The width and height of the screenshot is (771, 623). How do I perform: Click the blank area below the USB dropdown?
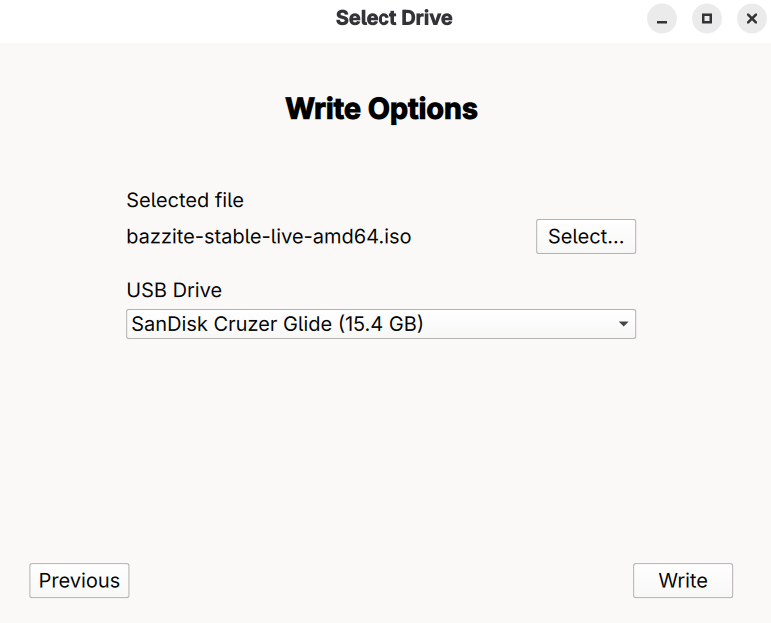coord(380,440)
